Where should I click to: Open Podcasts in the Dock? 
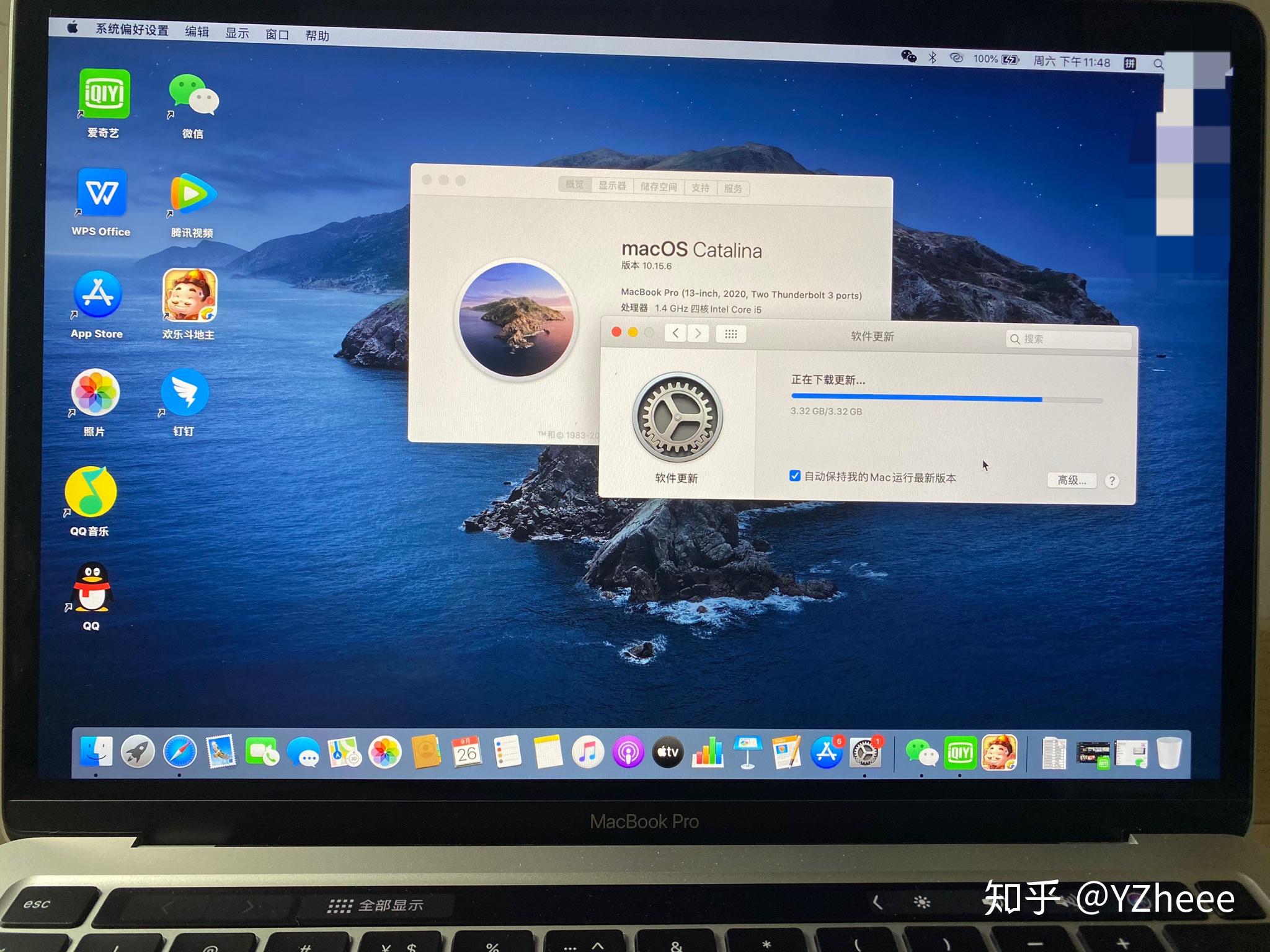click(628, 753)
